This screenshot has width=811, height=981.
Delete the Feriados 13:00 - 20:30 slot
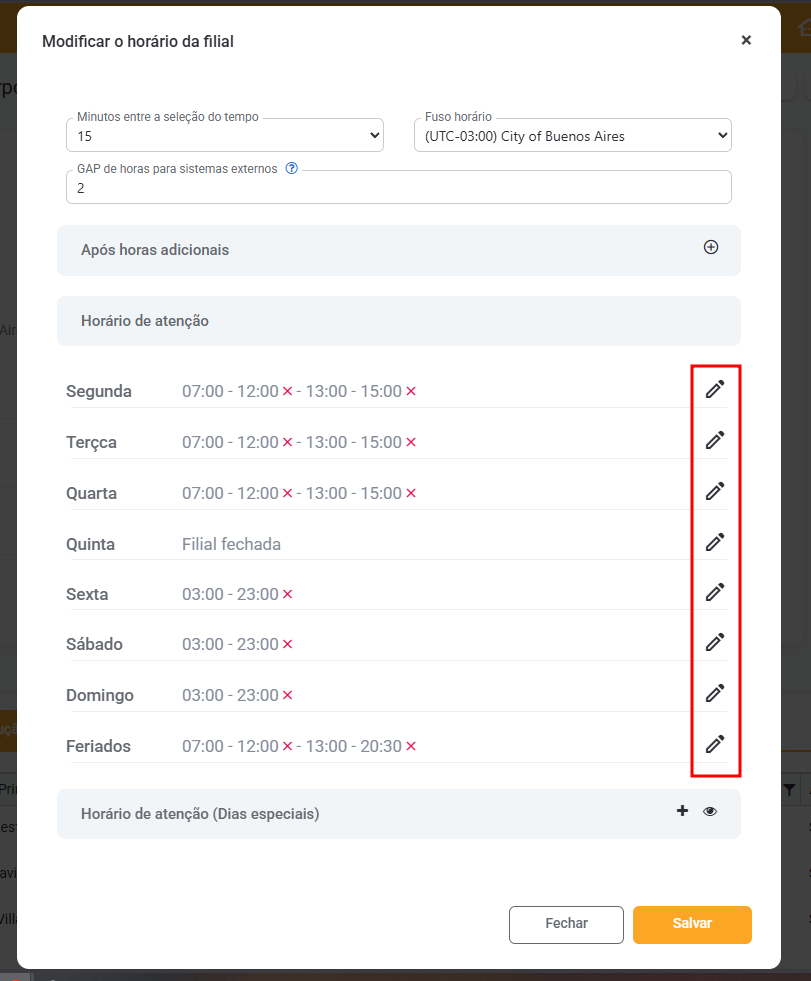coord(411,747)
